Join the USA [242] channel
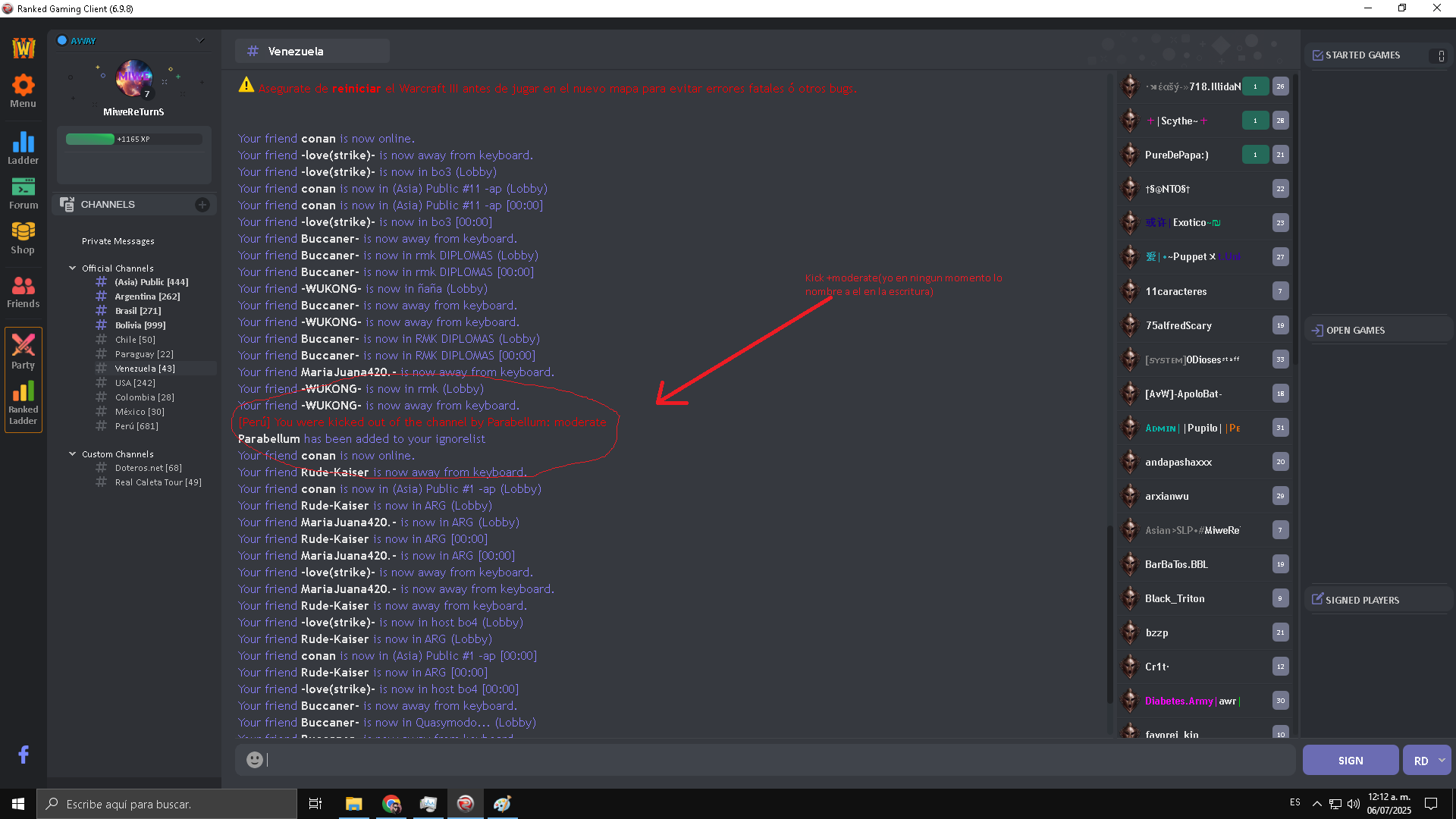1456x819 pixels. [x=135, y=383]
